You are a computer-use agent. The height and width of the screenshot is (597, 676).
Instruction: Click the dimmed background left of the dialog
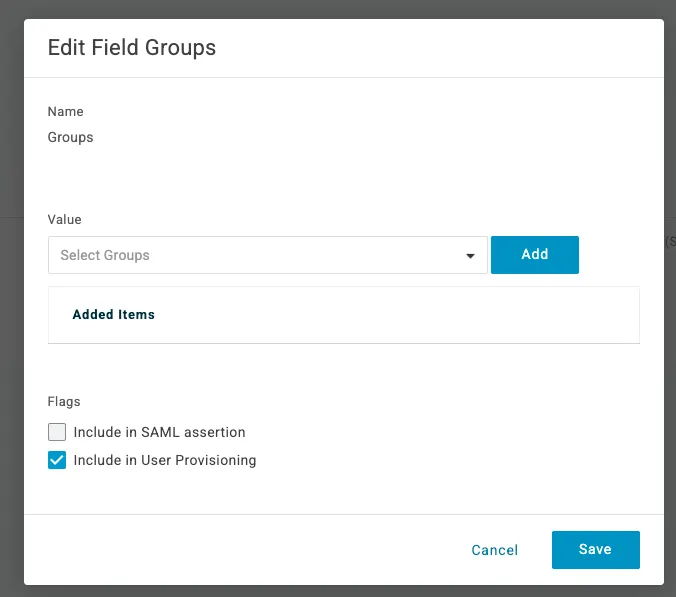(11, 300)
